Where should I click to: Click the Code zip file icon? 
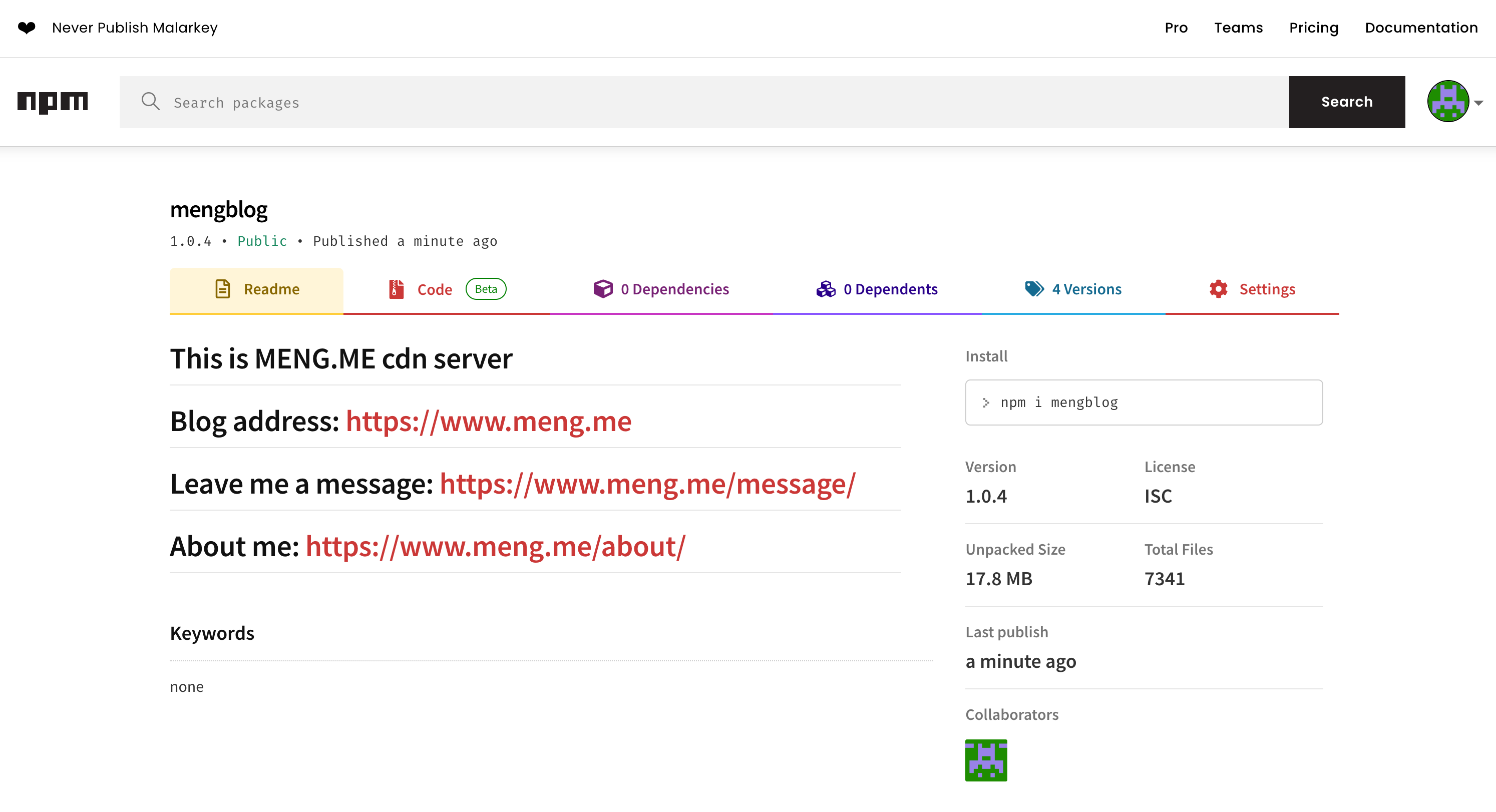coord(396,289)
